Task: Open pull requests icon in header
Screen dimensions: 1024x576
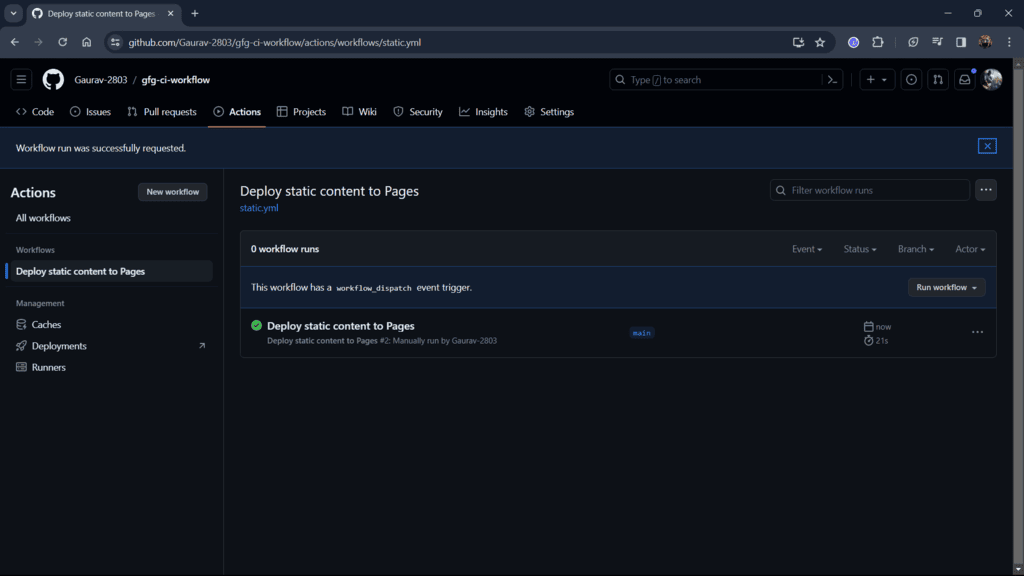Action: 938,80
